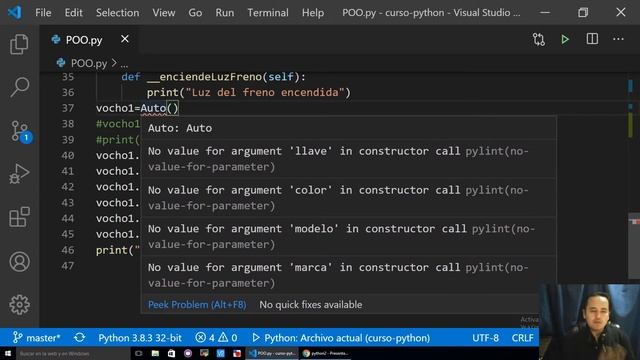Open File Explorer from the Windows taskbar
This screenshot has width=640, height=360.
pyautogui.click(x=155, y=353)
